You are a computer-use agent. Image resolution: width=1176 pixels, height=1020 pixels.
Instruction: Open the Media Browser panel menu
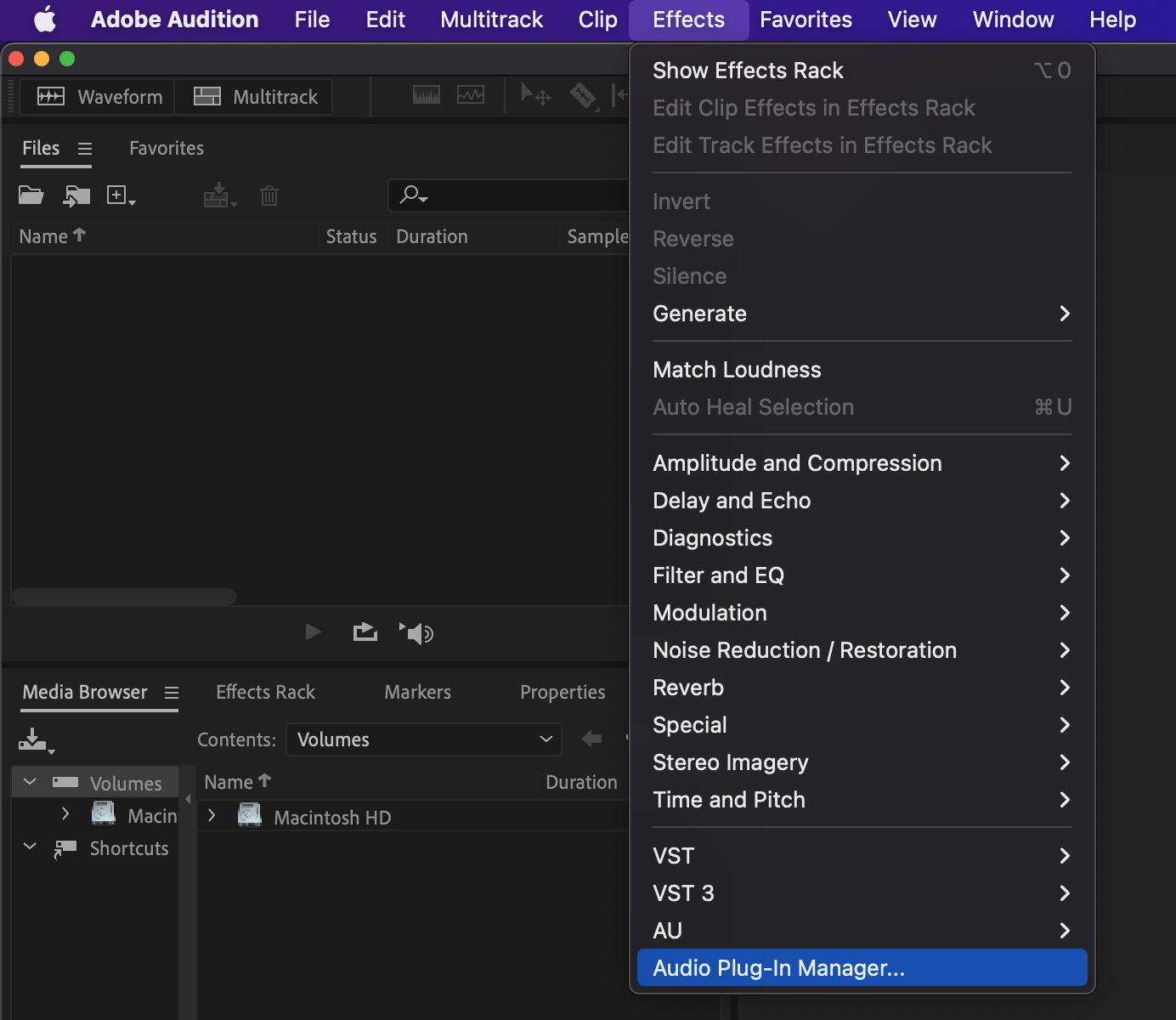172,693
